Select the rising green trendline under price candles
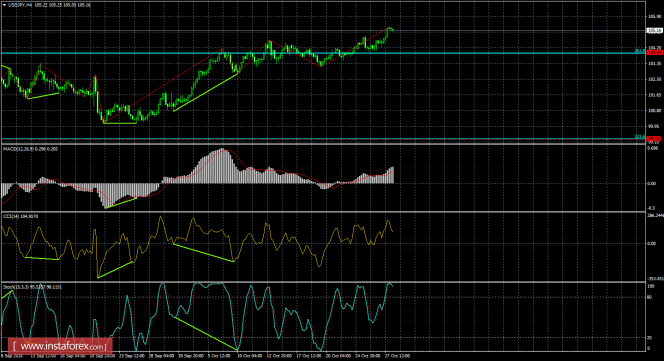The image size is (664, 361). [206, 92]
